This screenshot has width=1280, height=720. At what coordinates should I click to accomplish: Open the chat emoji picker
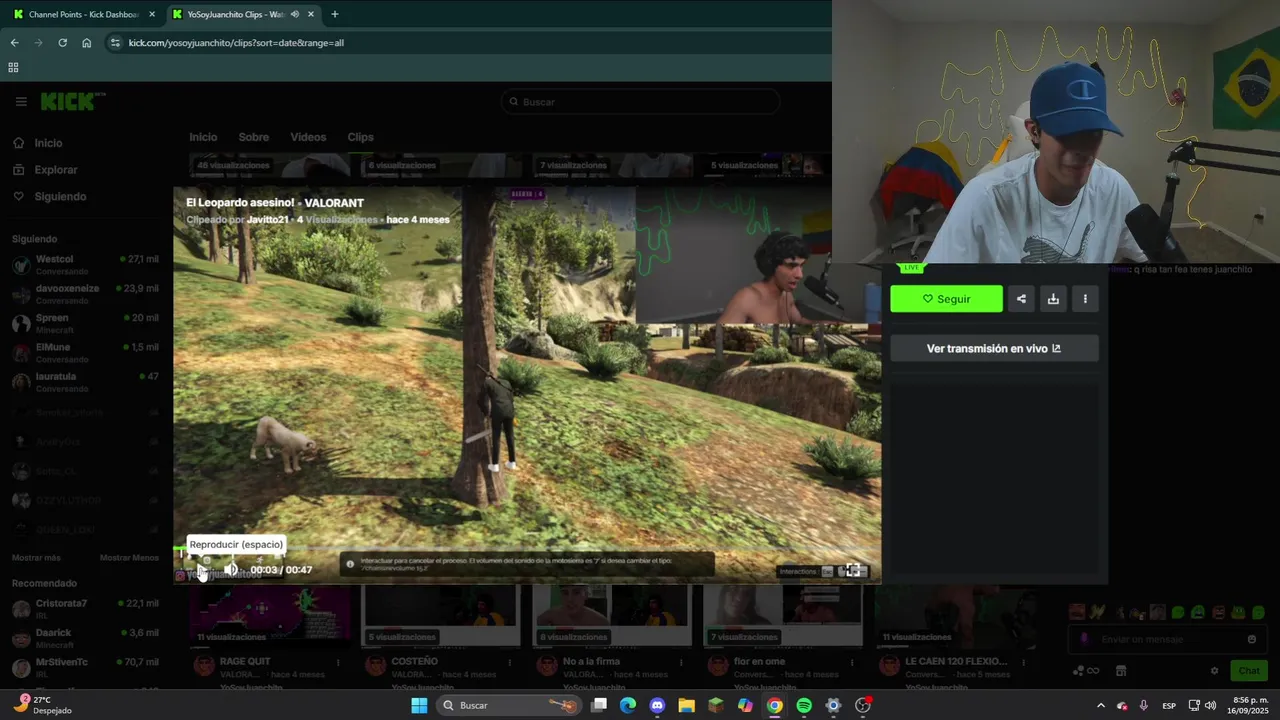click(x=1252, y=639)
